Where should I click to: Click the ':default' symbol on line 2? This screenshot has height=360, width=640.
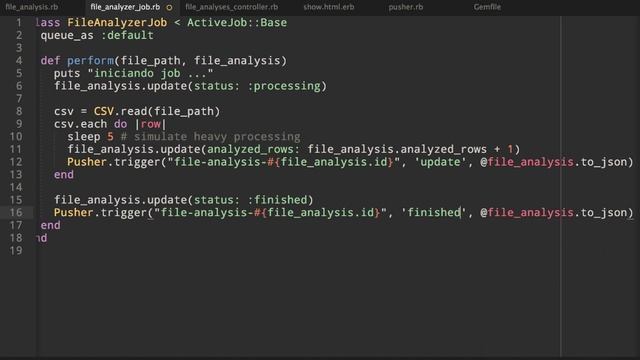point(127,35)
